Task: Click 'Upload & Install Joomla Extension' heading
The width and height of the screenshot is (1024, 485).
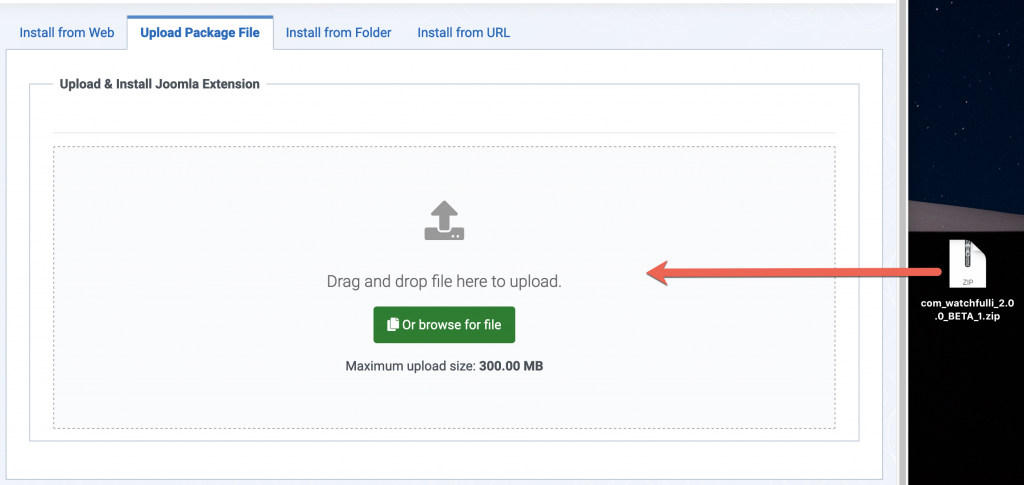Action: click(x=159, y=84)
